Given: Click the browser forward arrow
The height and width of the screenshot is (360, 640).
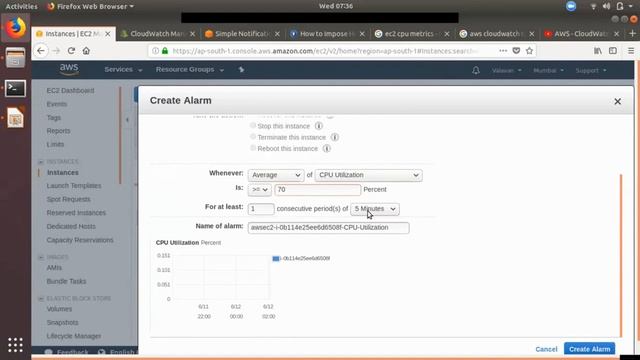Looking at the screenshot, I should coord(56,51).
